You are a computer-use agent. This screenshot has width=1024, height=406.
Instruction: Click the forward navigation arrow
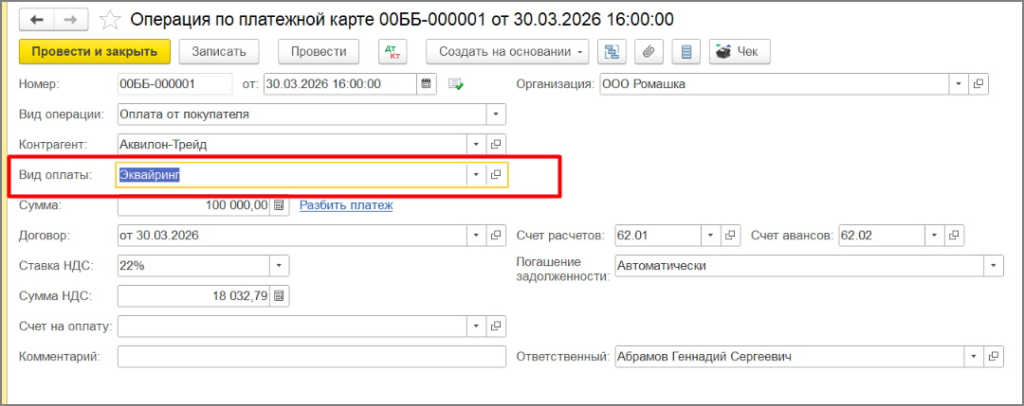pos(71,19)
